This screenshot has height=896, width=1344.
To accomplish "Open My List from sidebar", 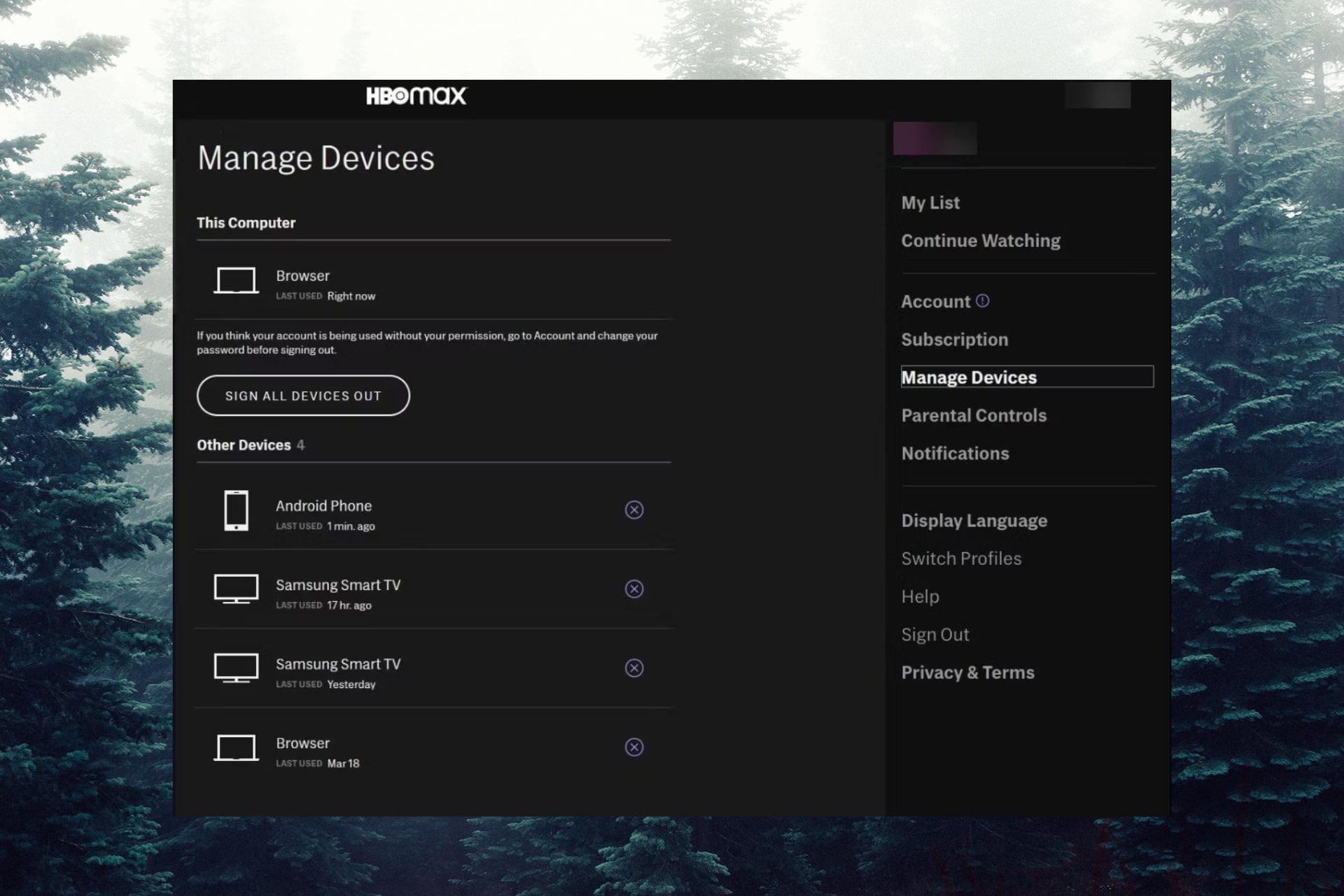I will [x=930, y=203].
